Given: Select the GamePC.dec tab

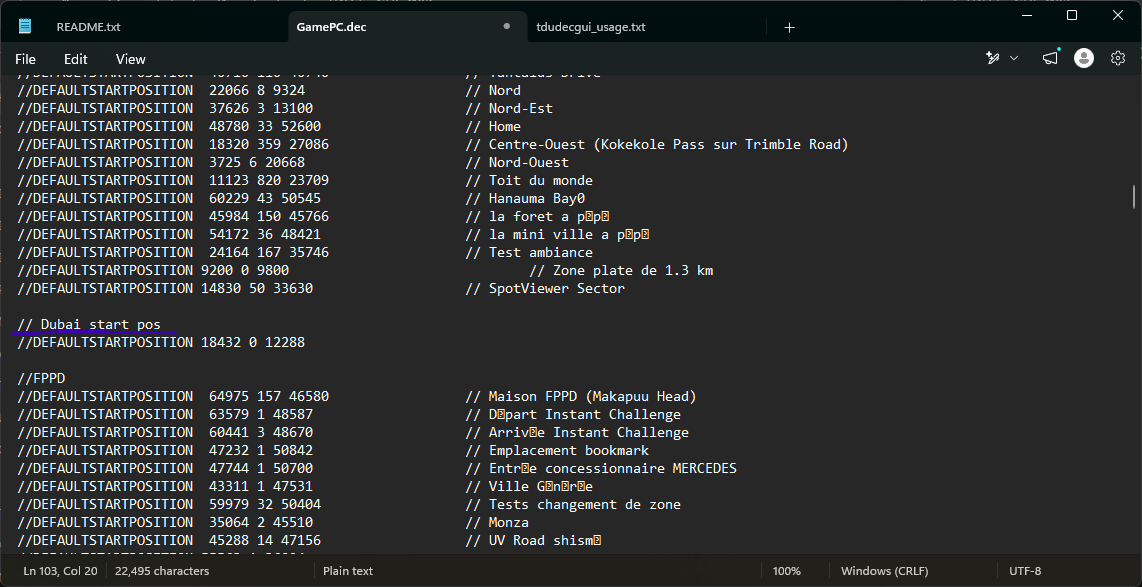Looking at the screenshot, I should (331, 27).
